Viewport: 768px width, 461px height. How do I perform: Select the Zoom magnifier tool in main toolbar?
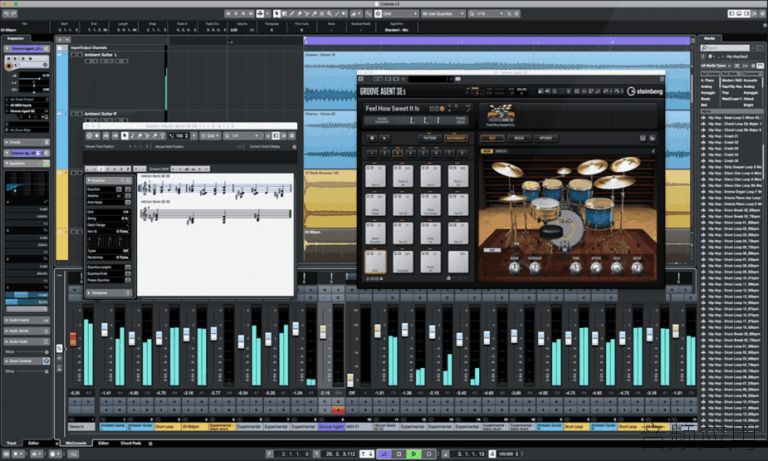click(329, 14)
